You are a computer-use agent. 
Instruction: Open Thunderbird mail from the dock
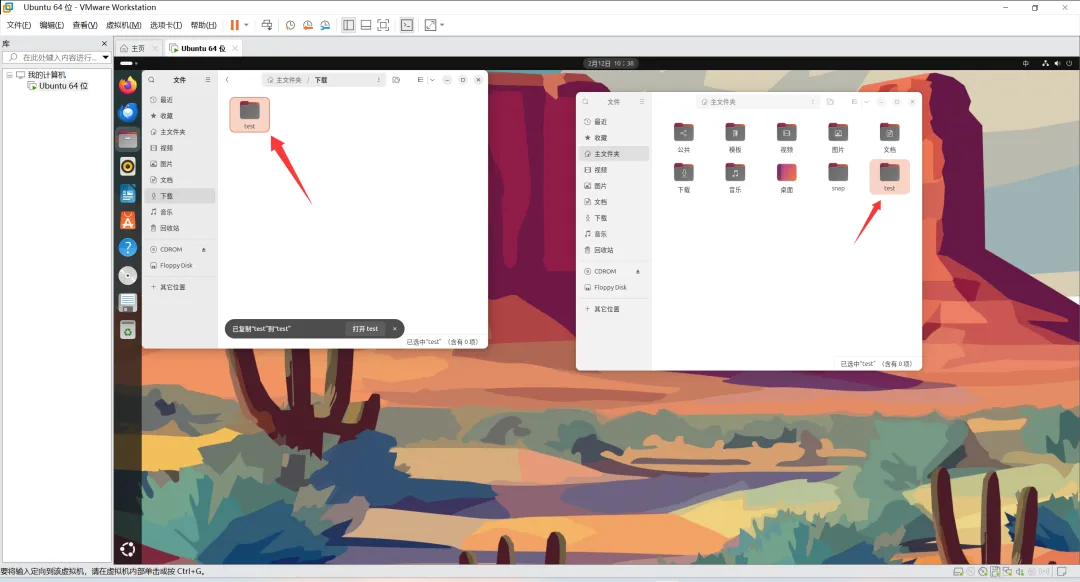tap(127, 112)
